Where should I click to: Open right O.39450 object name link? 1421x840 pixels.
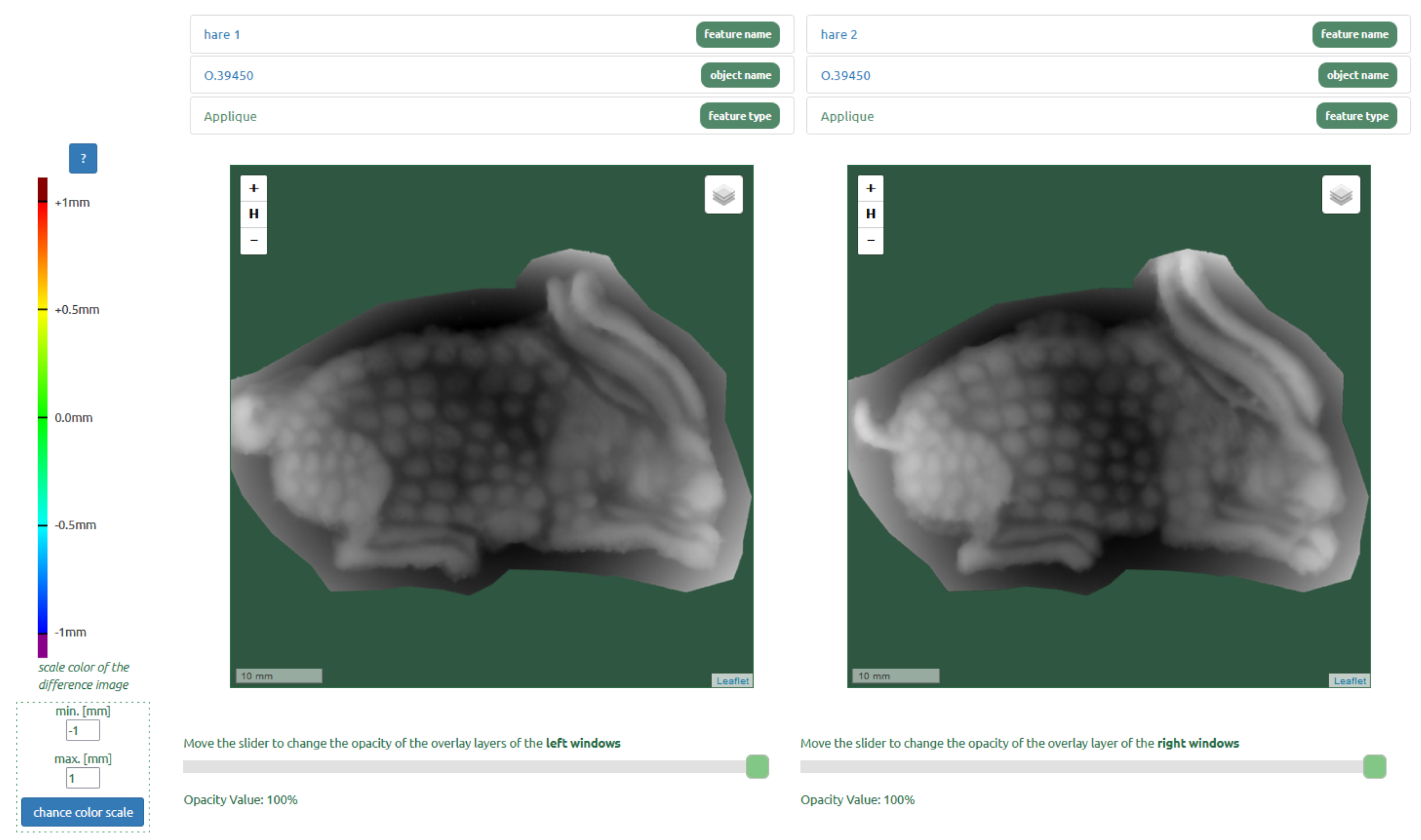pyautogui.click(x=845, y=75)
